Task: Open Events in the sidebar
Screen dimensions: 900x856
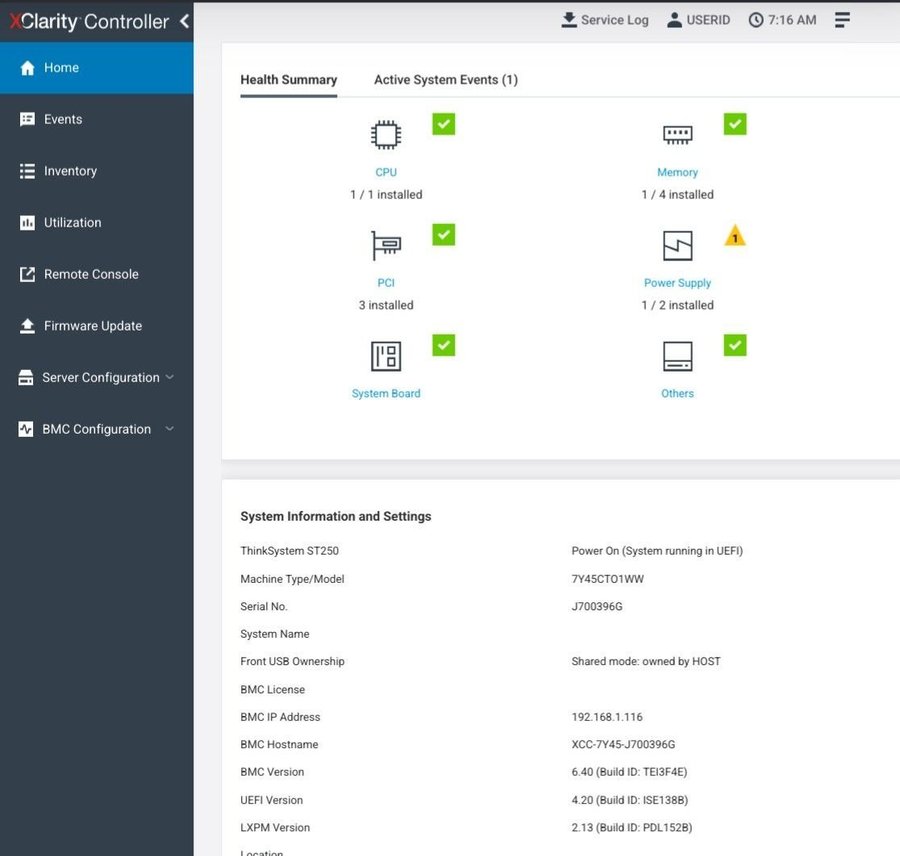Action: (x=63, y=119)
